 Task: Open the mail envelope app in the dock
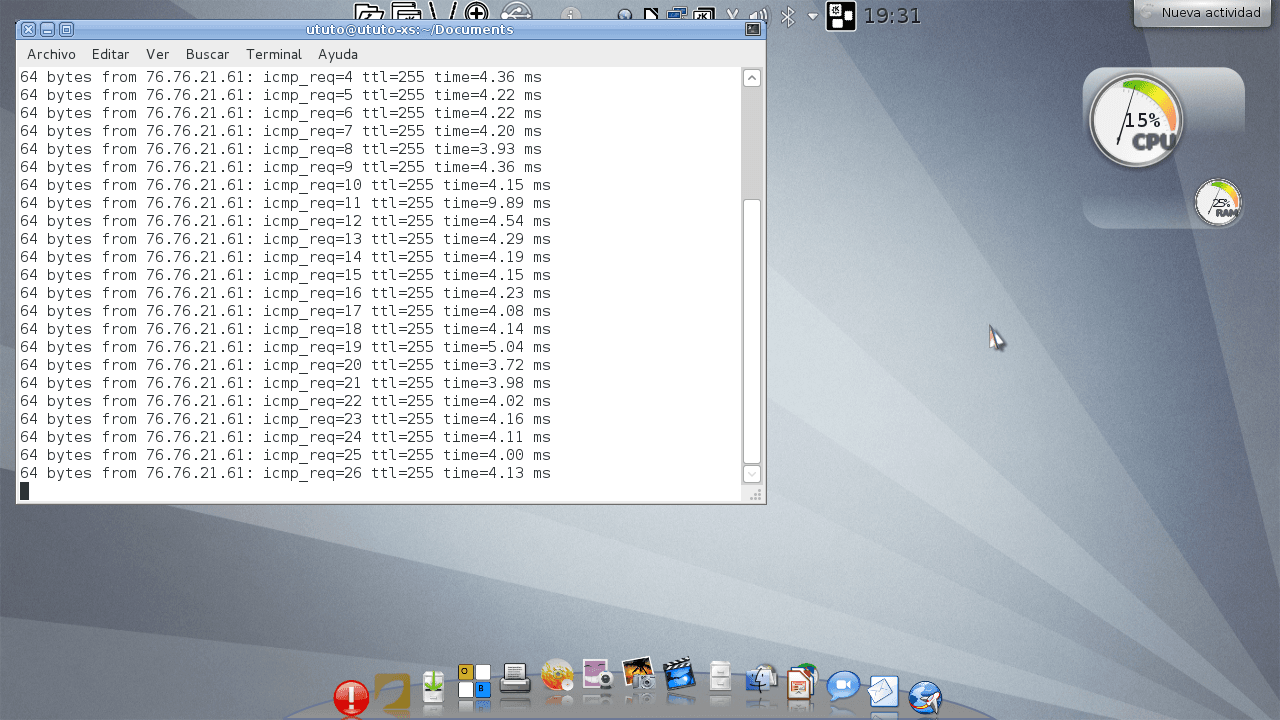pos(884,692)
